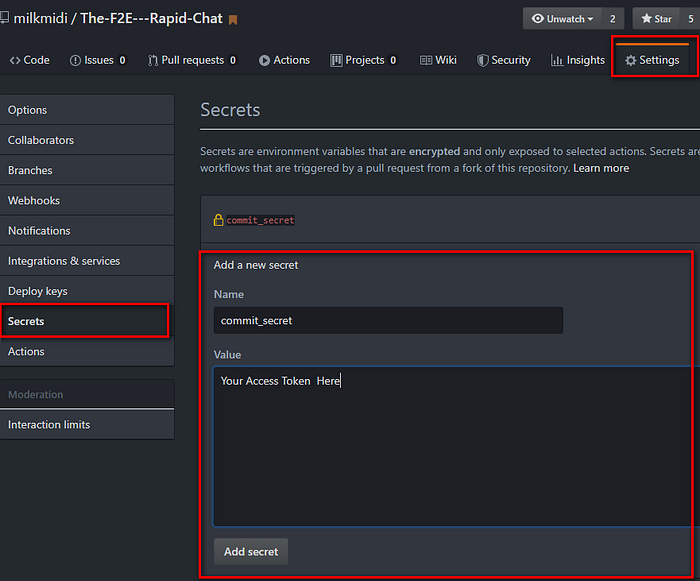Select Secrets in the sidebar

click(85, 321)
